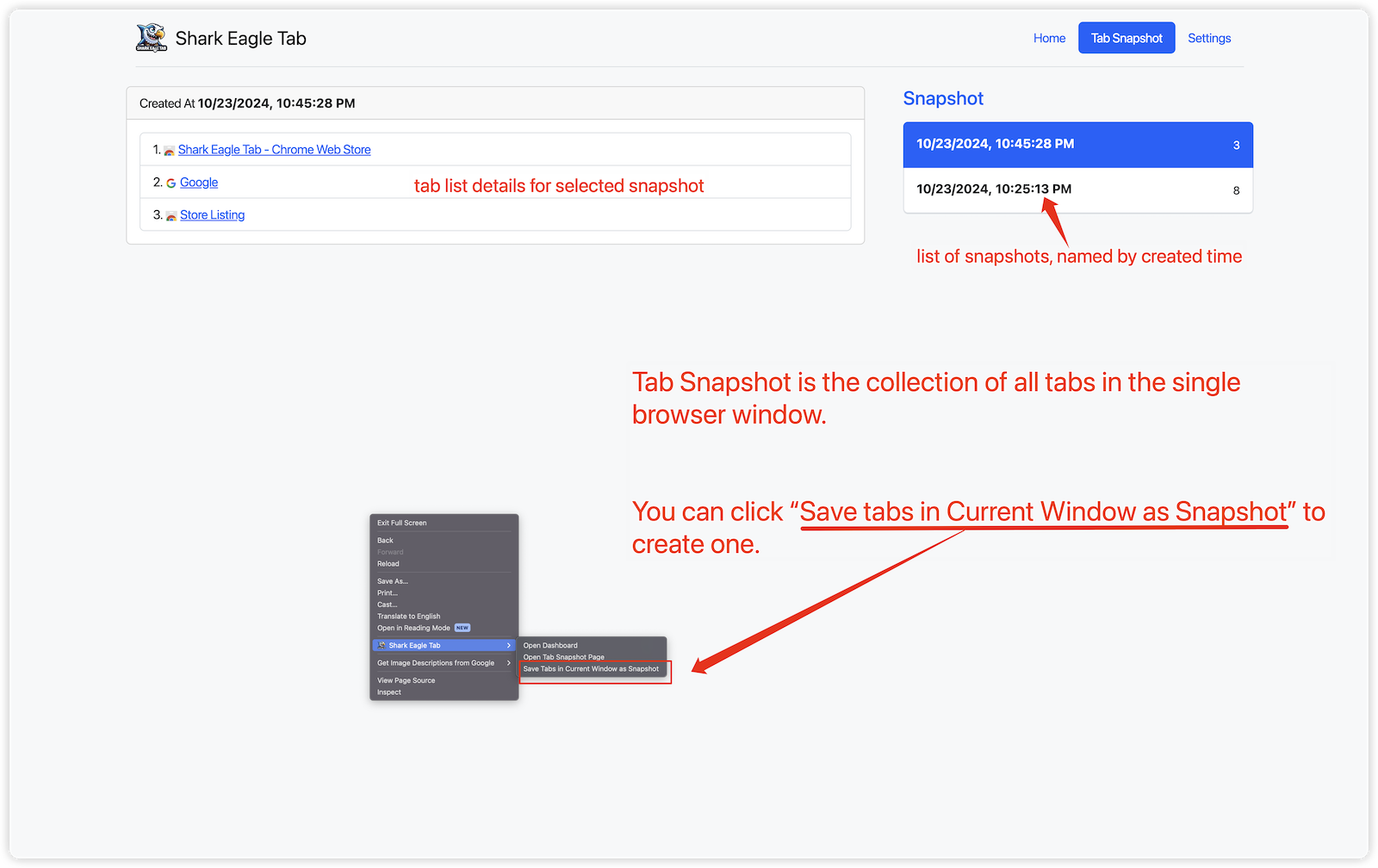Select the 10:45:28 PM snapshot entry
Screen dimensions: 1378x868
1077,145
